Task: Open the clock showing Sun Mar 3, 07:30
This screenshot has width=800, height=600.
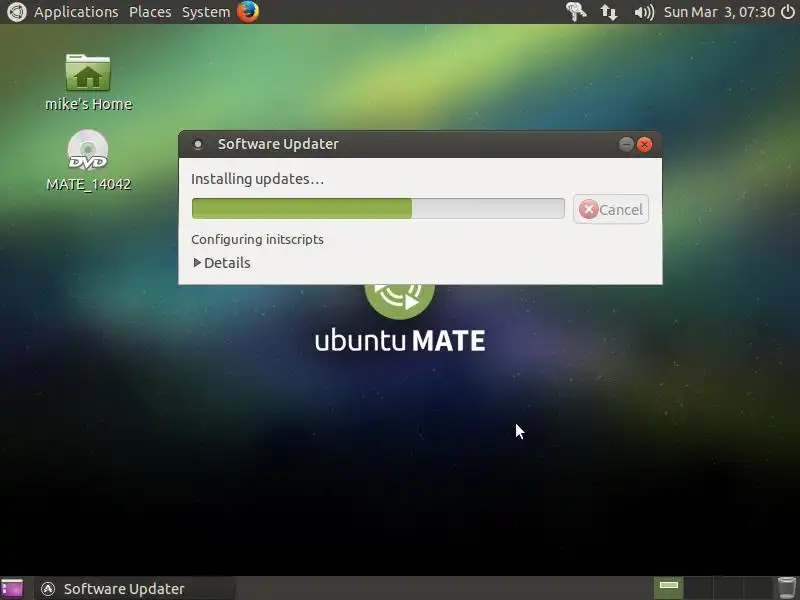Action: click(x=719, y=12)
